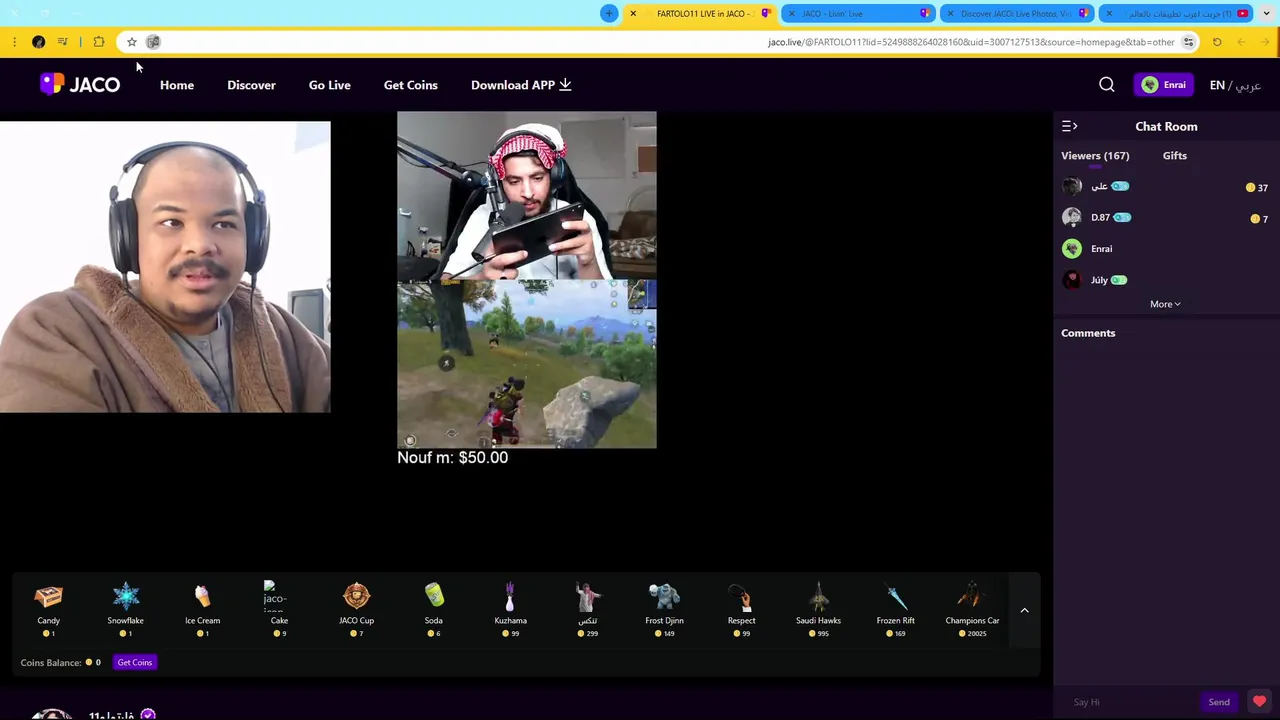Send the Frost Djinn gift
The width and height of the screenshot is (1280, 720).
coord(664,609)
